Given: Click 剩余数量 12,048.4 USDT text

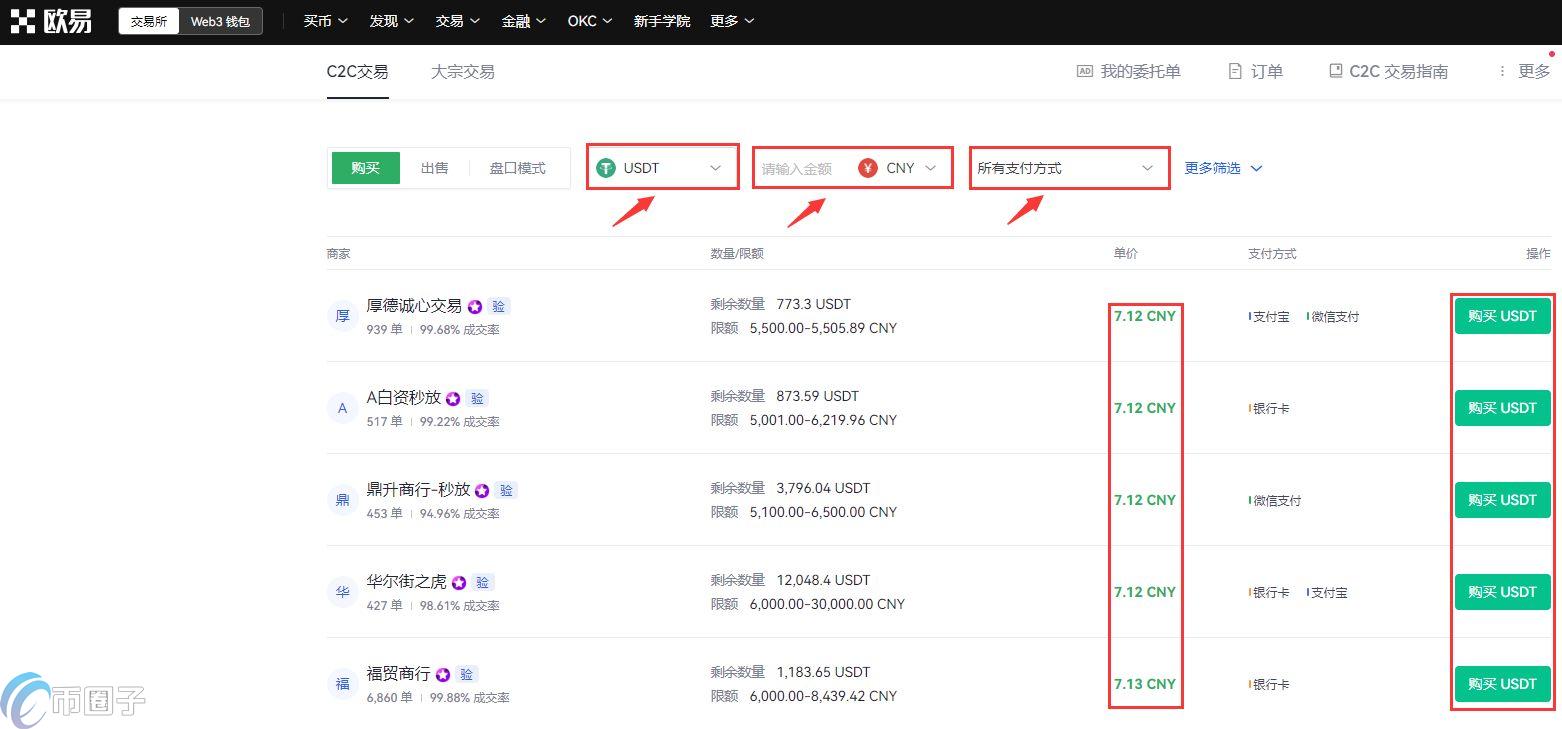Looking at the screenshot, I should [791, 580].
